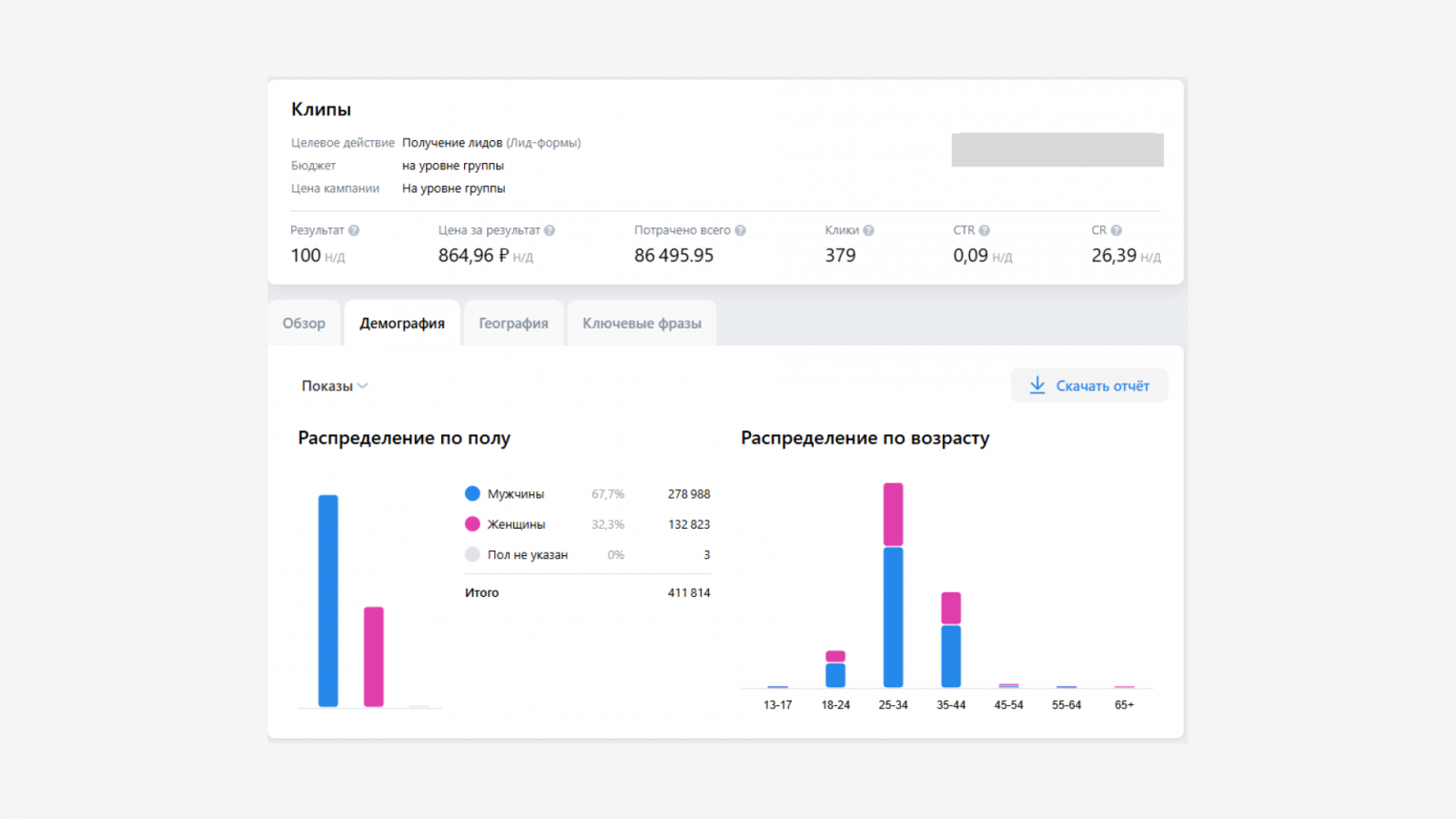Open the География tab
1456x819 pixels.
tap(513, 324)
